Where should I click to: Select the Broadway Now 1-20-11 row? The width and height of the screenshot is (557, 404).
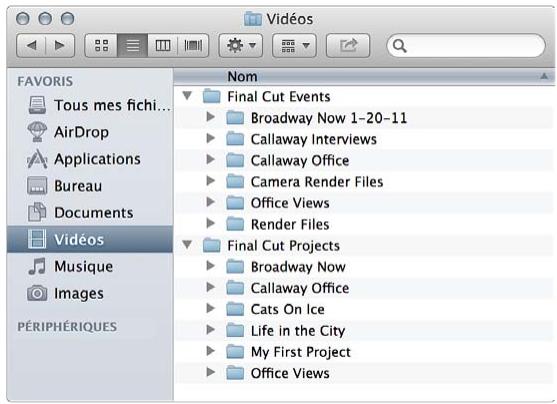click(364, 118)
